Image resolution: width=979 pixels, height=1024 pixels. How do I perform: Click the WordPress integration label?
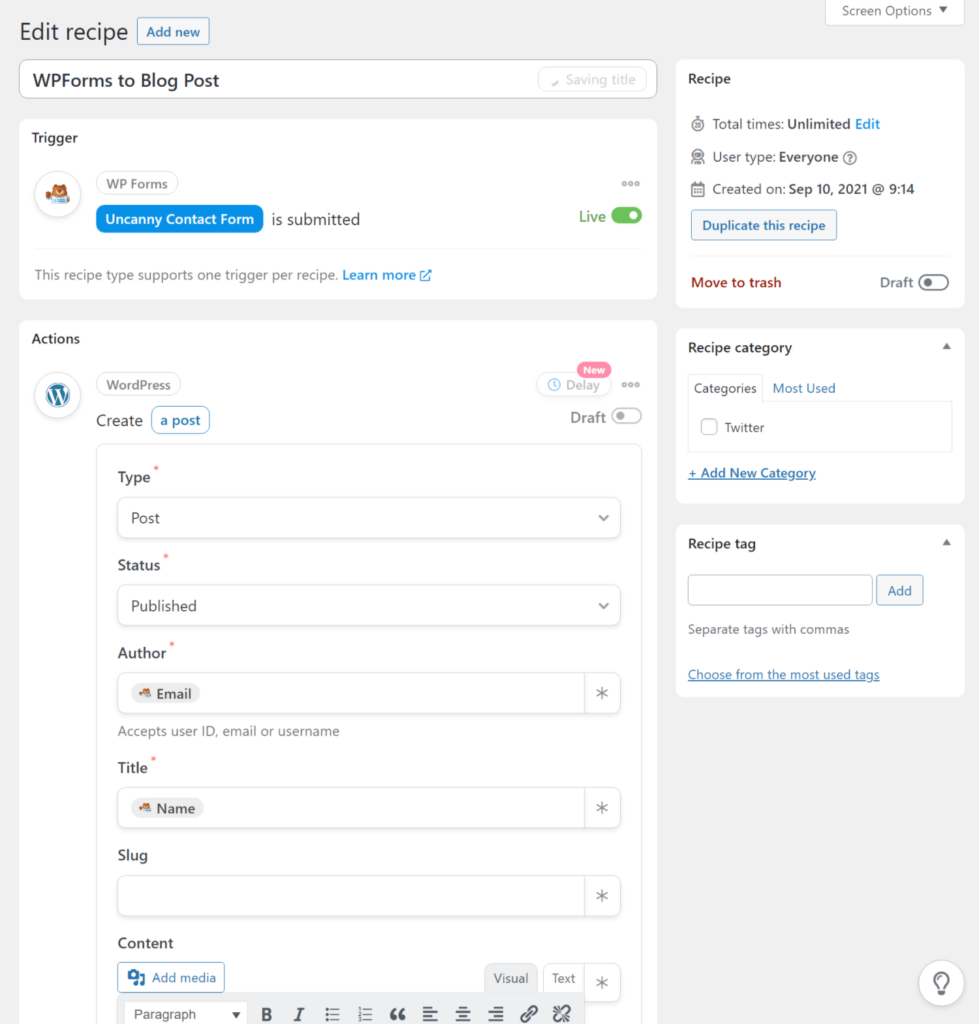click(x=138, y=385)
